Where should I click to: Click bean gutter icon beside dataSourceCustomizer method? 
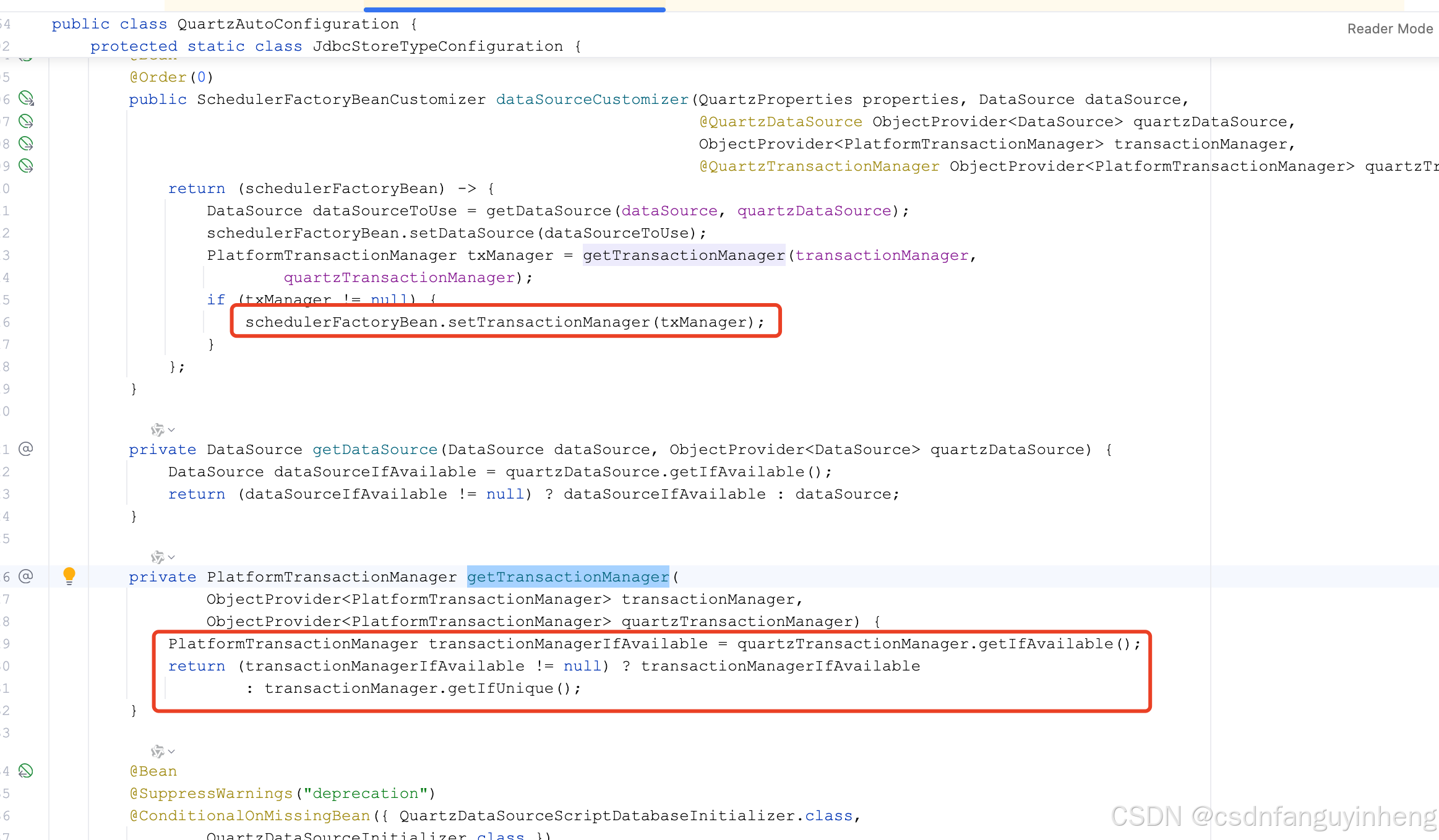(26, 98)
